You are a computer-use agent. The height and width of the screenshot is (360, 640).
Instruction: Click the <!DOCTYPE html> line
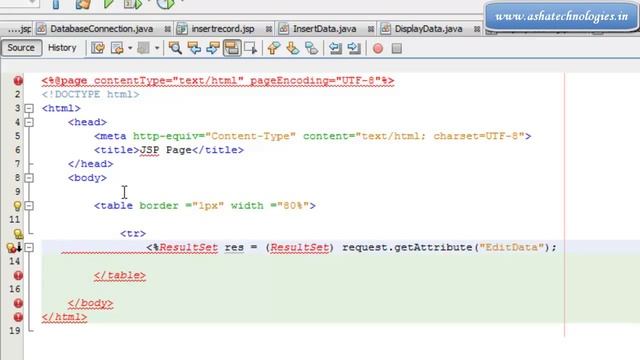click(91, 94)
